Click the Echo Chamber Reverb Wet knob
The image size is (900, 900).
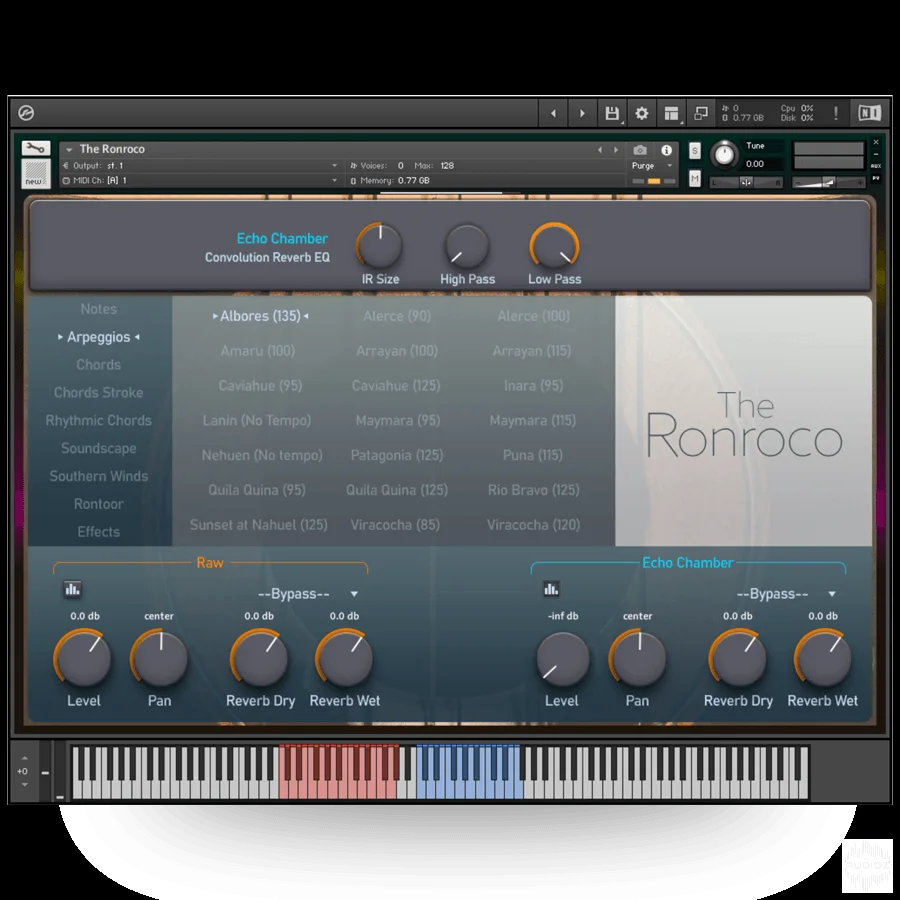click(x=823, y=658)
